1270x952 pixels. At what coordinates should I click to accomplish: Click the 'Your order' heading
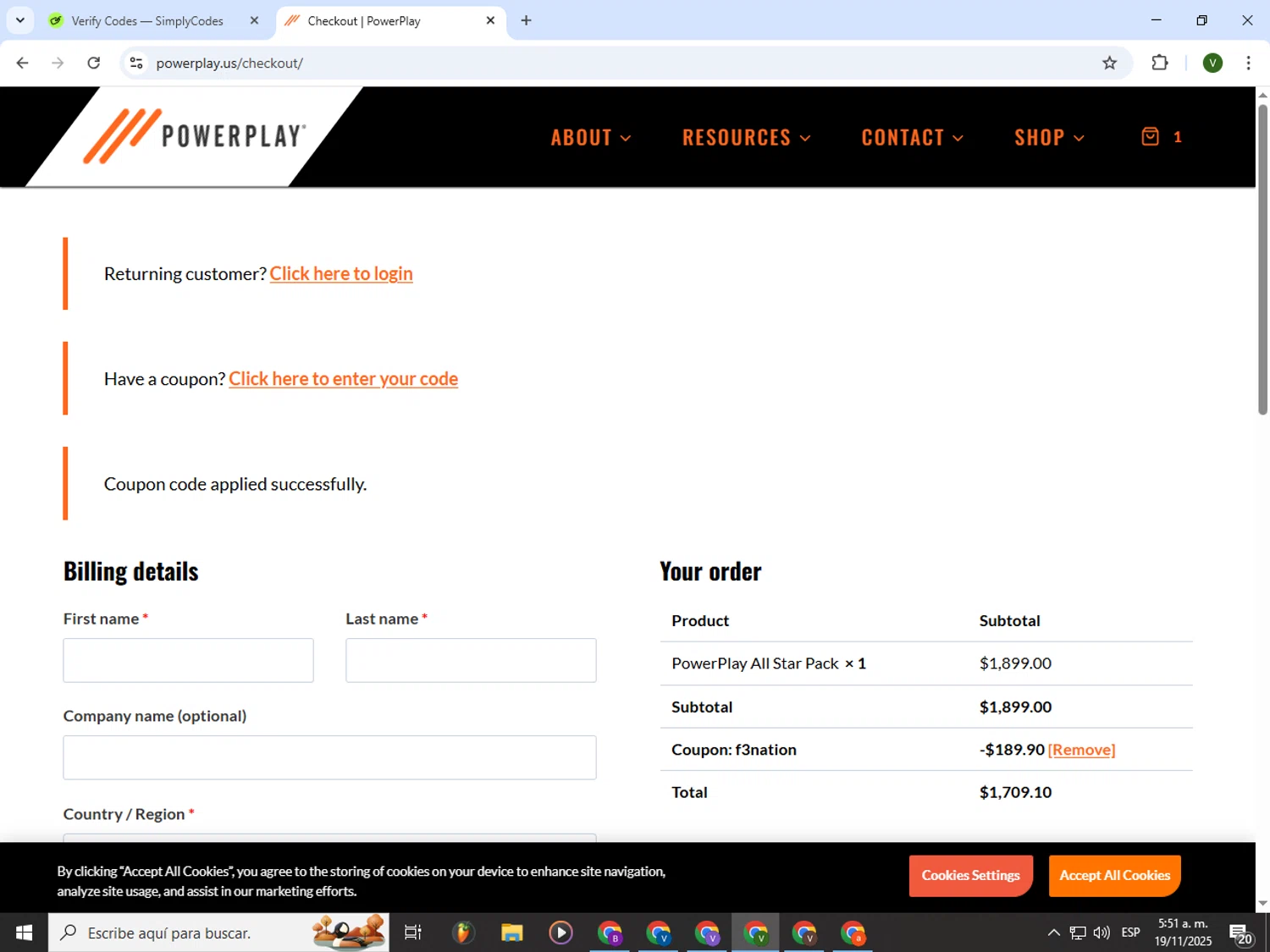(x=710, y=571)
